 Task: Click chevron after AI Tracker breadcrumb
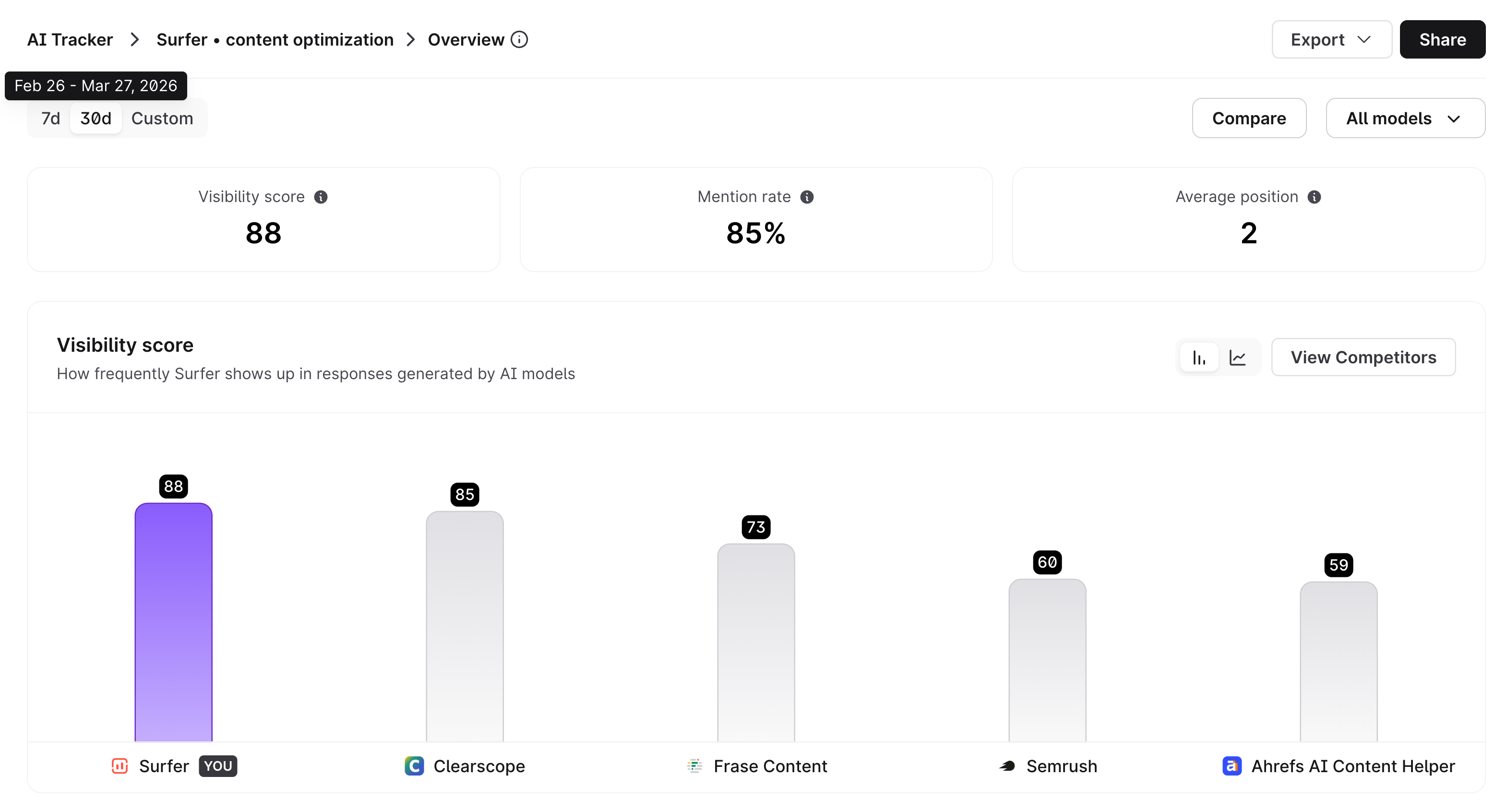(134, 39)
